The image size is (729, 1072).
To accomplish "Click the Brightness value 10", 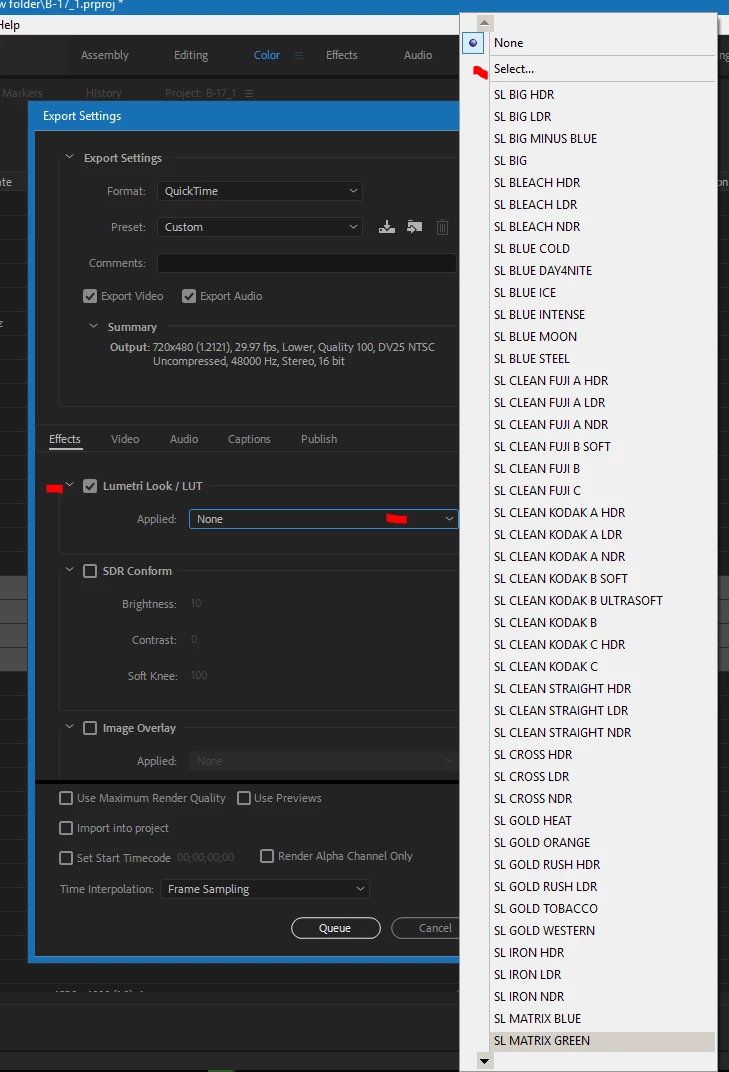I will pos(196,603).
